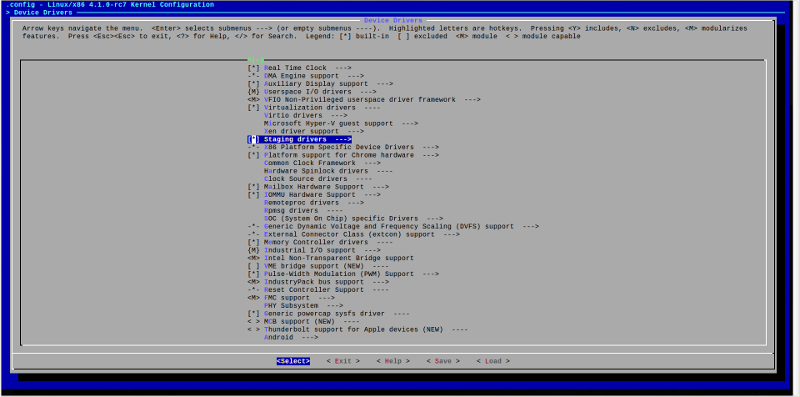Toggle Platform support for Chrome hardware checkbox
This screenshot has width=800, height=397.
254,155
